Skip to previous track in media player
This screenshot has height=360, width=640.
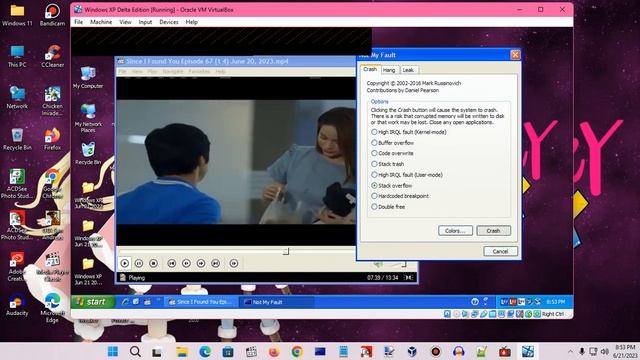[171, 264]
